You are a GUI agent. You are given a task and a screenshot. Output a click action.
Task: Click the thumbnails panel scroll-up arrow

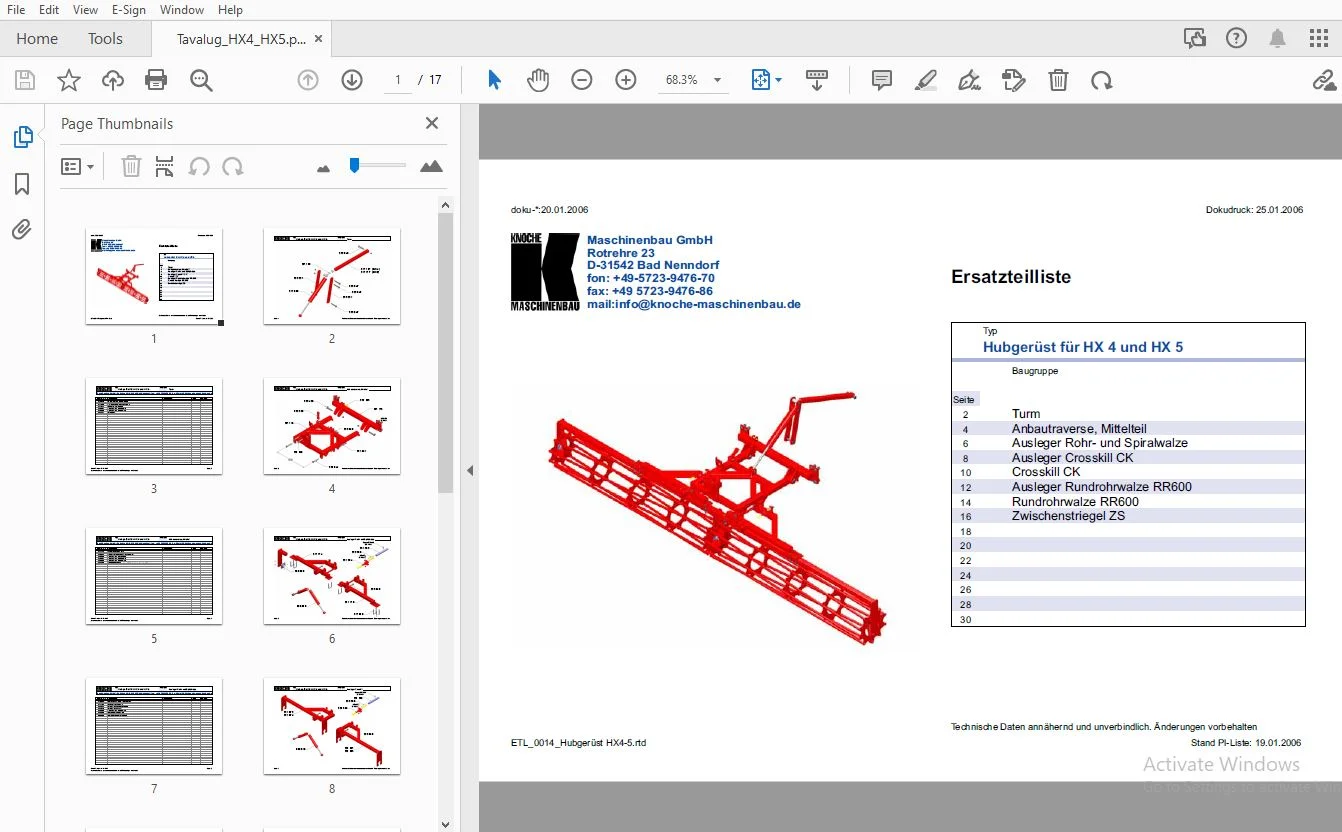(x=446, y=205)
